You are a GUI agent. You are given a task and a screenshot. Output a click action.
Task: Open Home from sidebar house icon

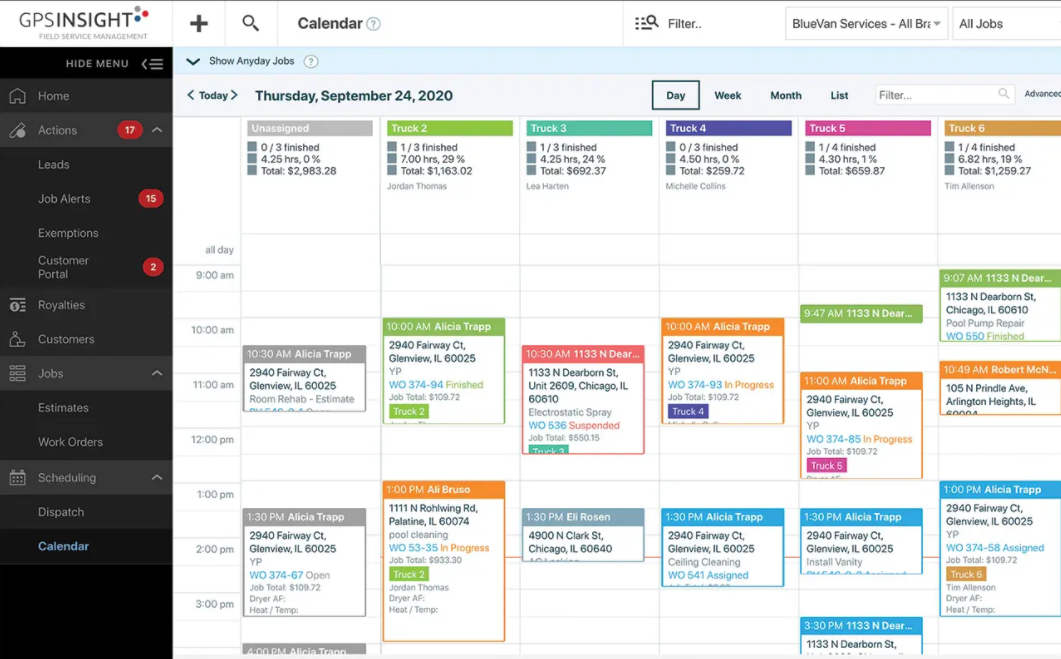(x=18, y=96)
